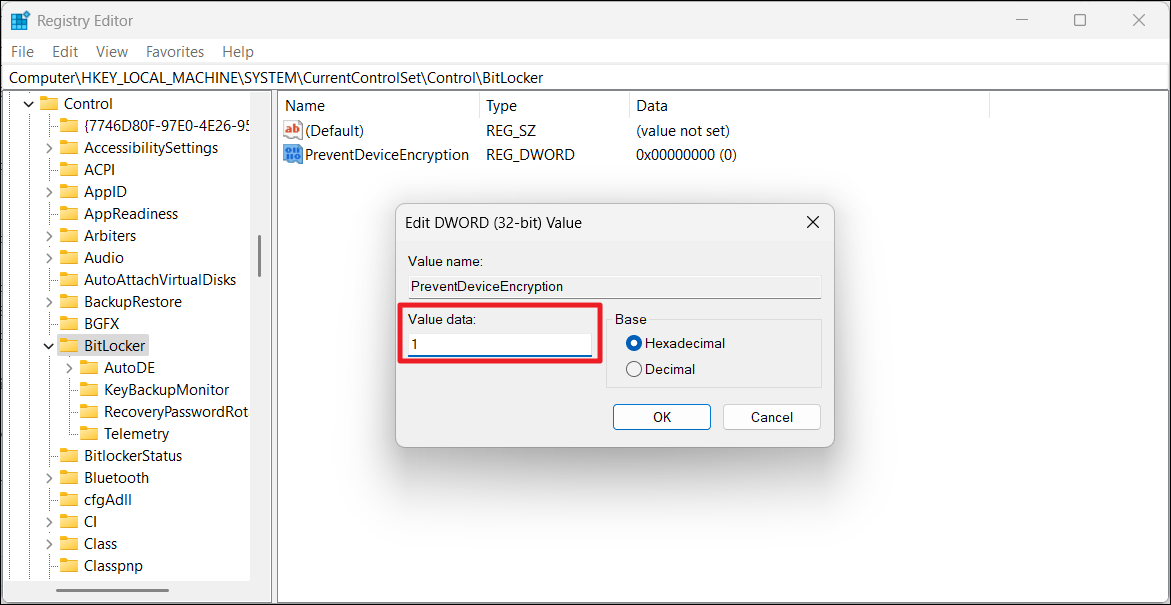Click the Value name field
This screenshot has width=1171, height=605.
pyautogui.click(x=614, y=287)
